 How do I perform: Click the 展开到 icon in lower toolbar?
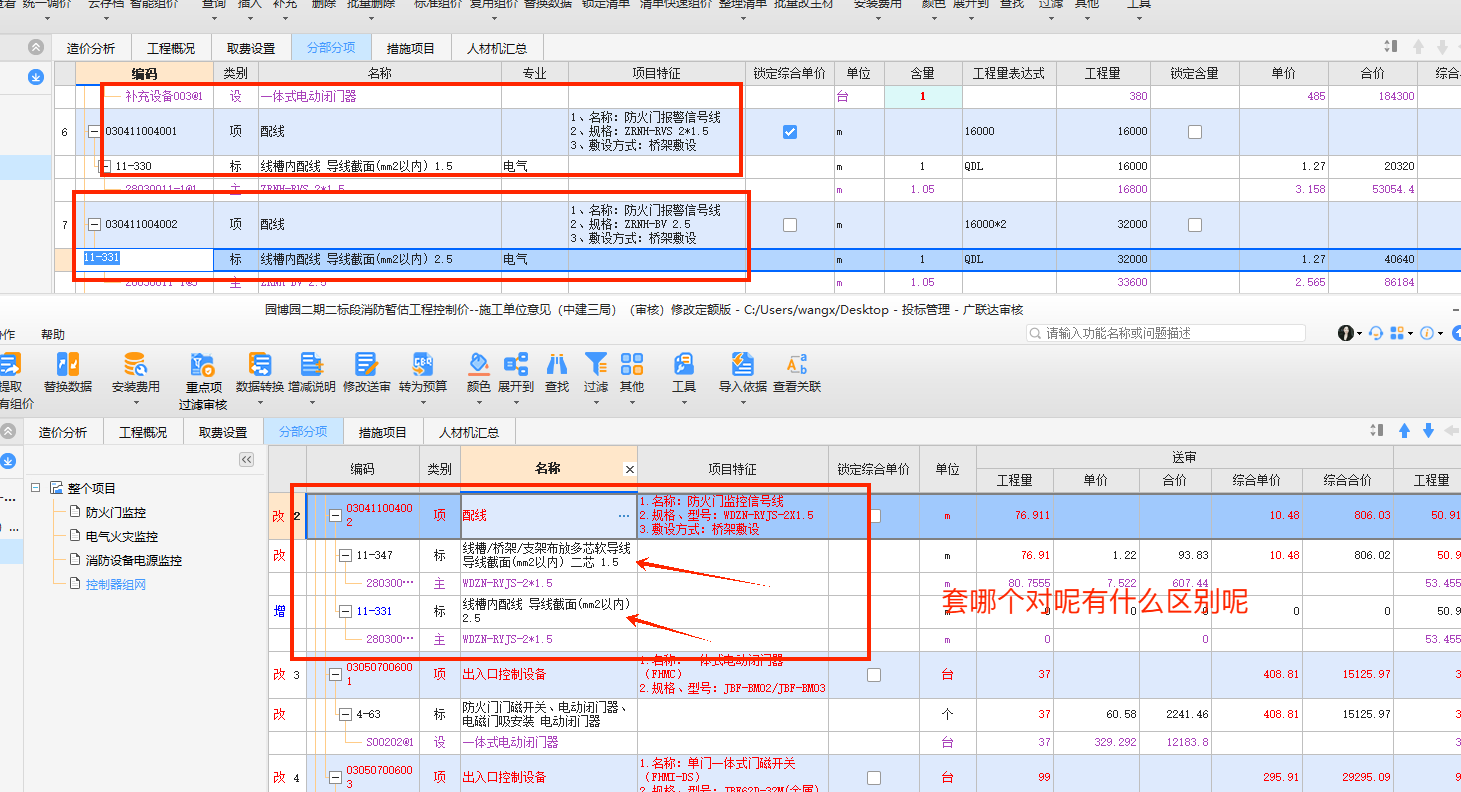click(516, 364)
